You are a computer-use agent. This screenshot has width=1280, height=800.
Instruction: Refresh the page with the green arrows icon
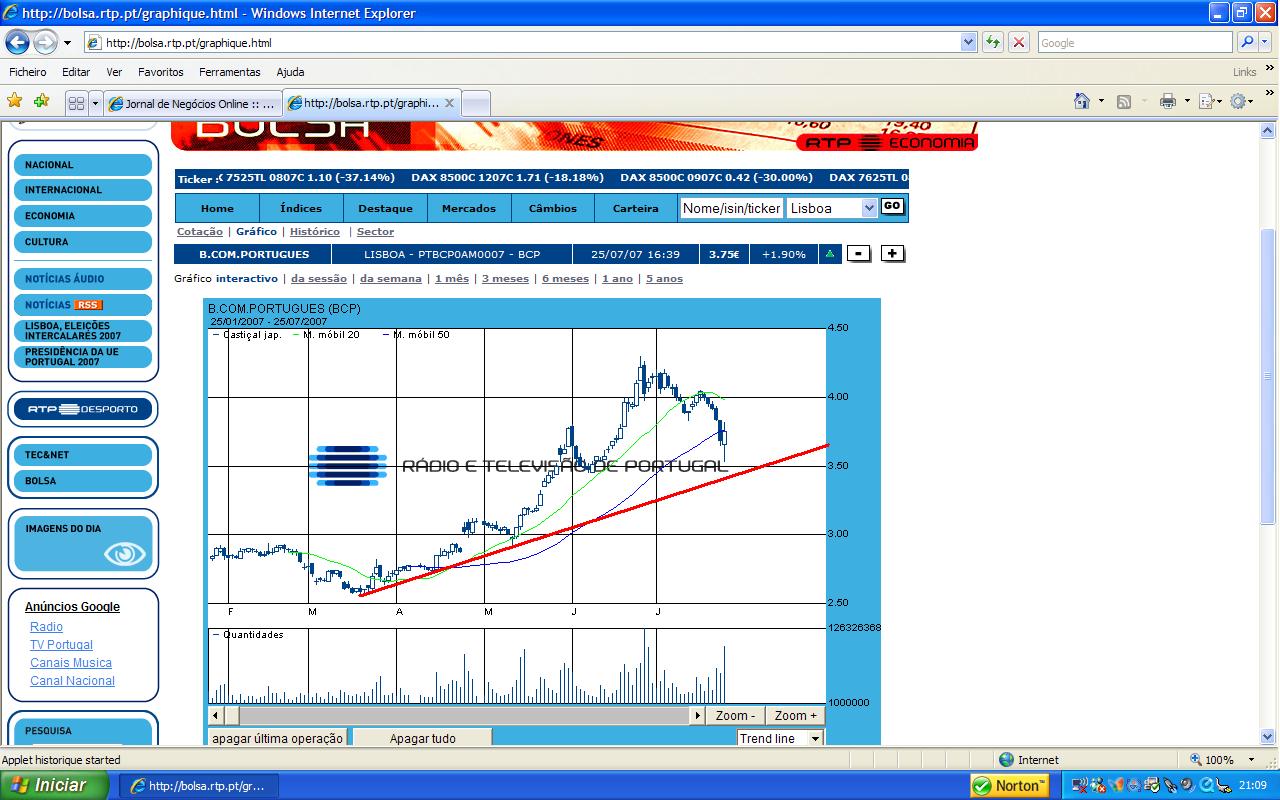click(992, 42)
